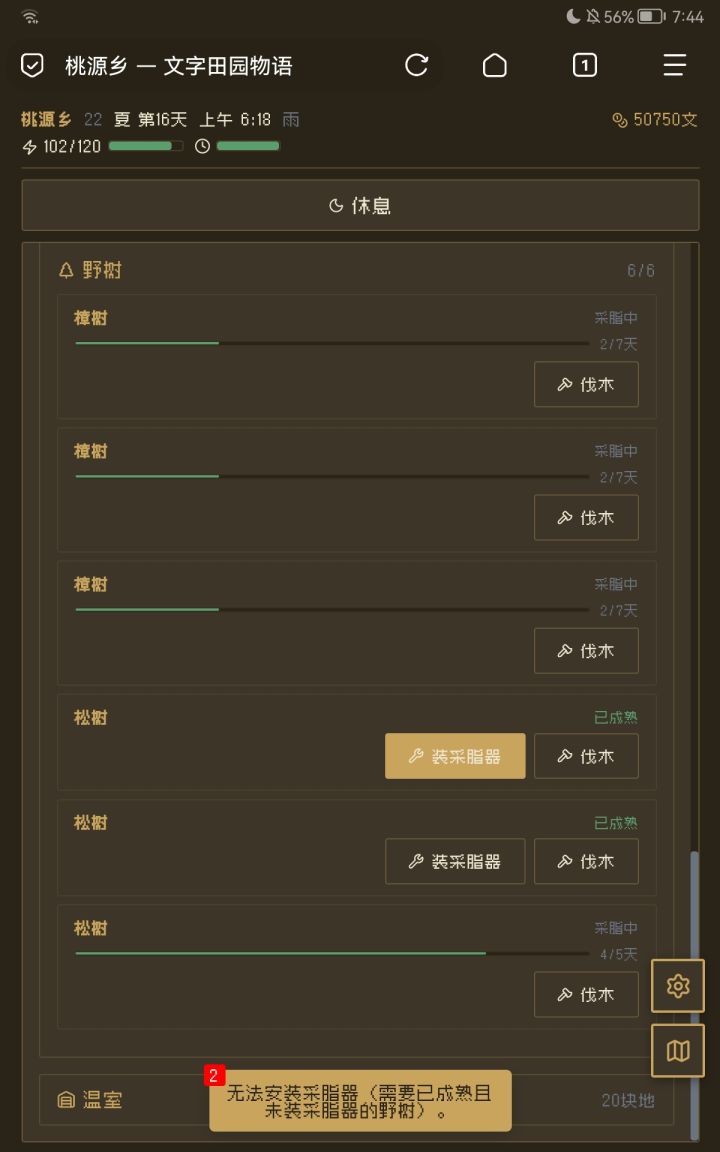Click the 休息 rest button

[x=360, y=206]
